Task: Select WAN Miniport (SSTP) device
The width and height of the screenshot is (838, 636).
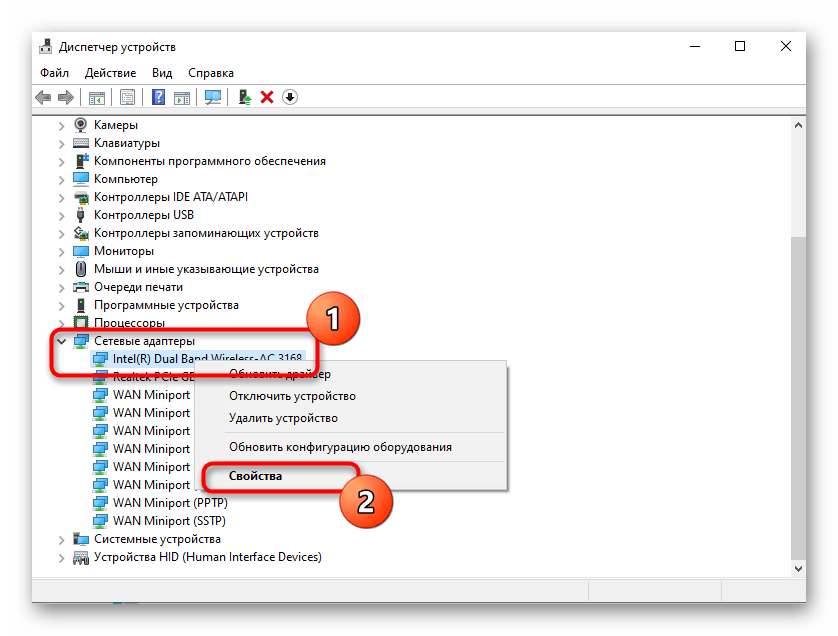Action: (x=169, y=521)
